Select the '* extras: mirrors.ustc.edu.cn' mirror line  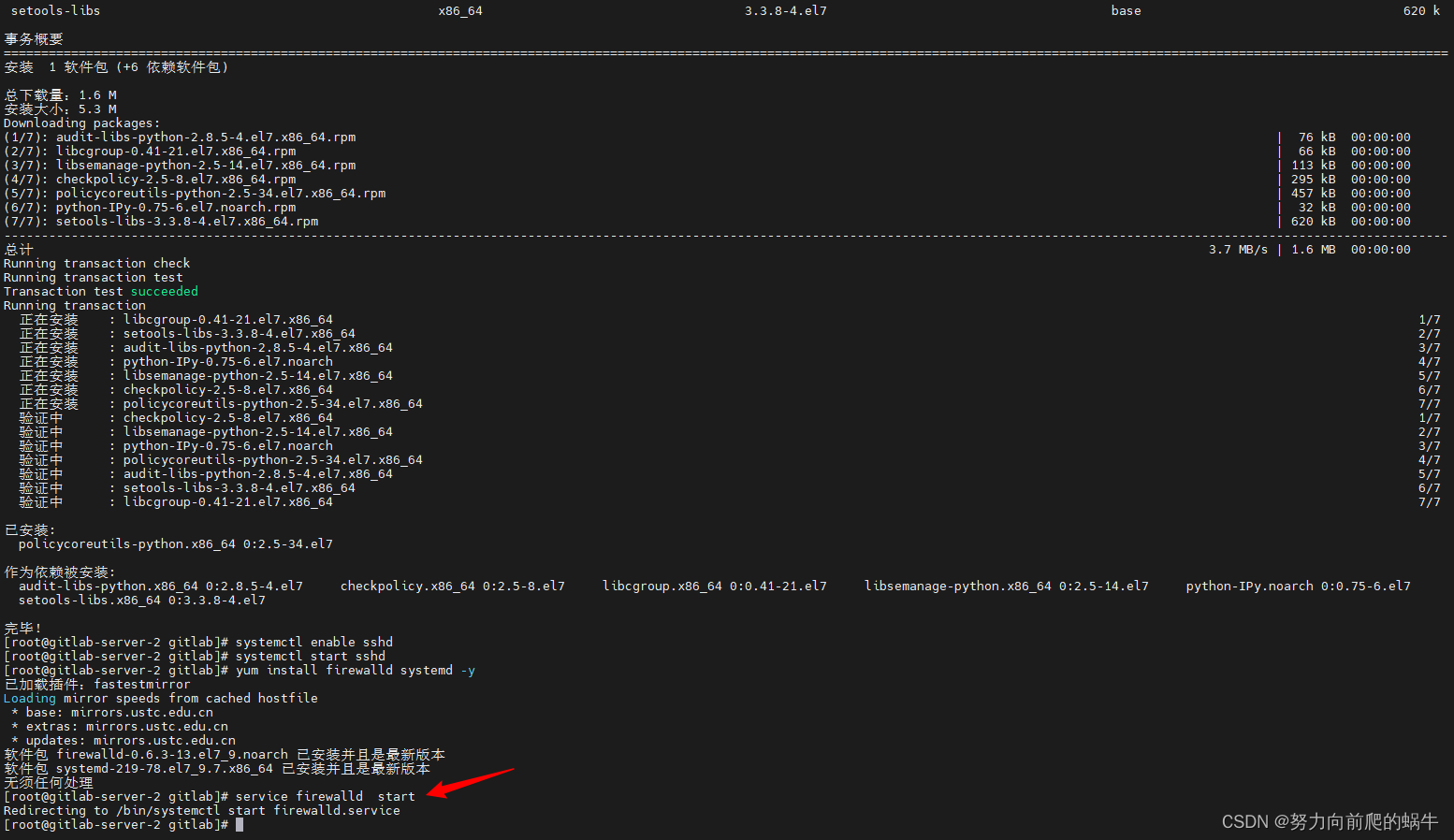pos(120,727)
